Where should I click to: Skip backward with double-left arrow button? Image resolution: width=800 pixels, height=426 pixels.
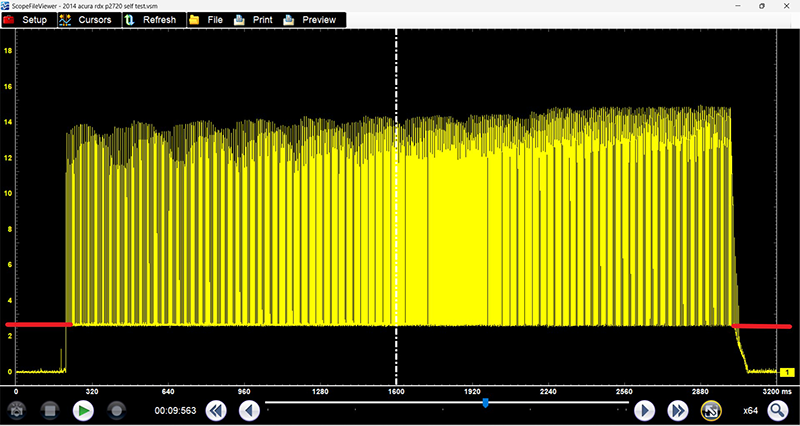click(216, 410)
